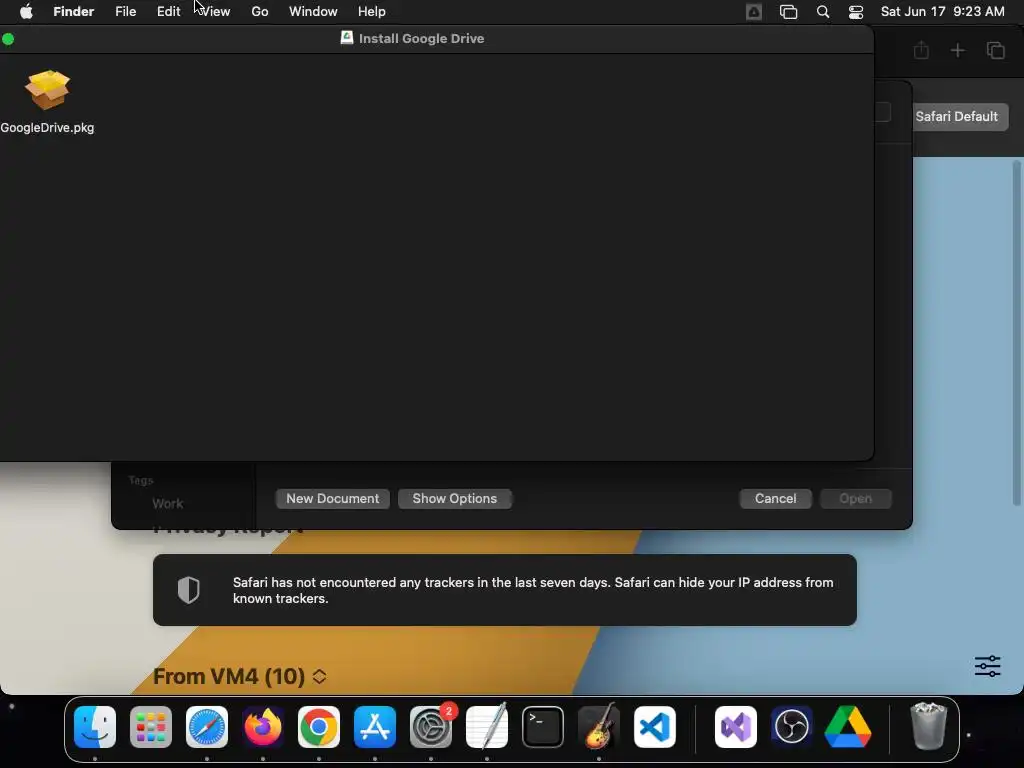Cancel the file open dialog

(x=775, y=499)
